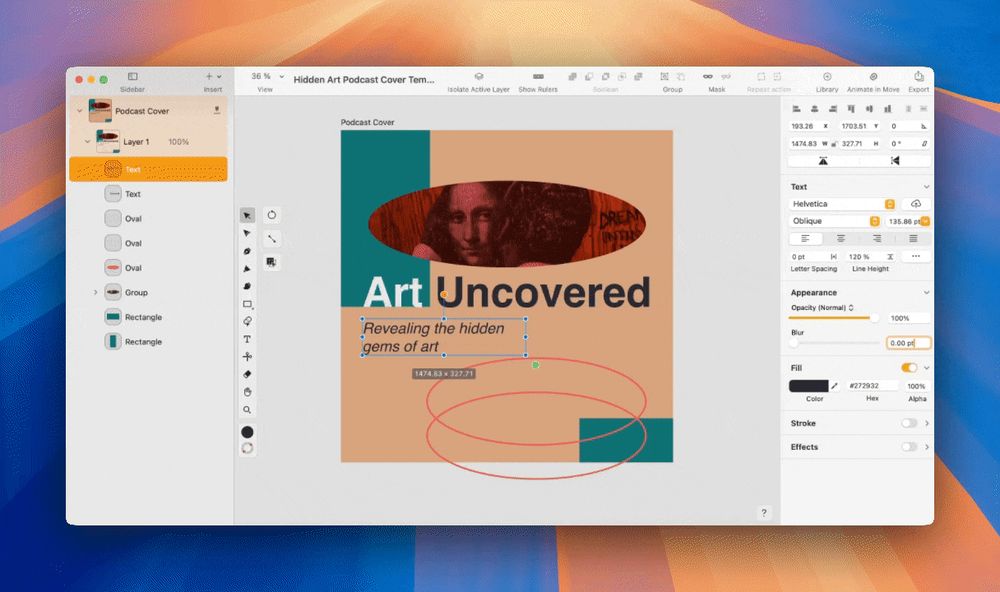Collapse the Text section chevron
The width and height of the screenshot is (1000, 592).
click(x=926, y=187)
